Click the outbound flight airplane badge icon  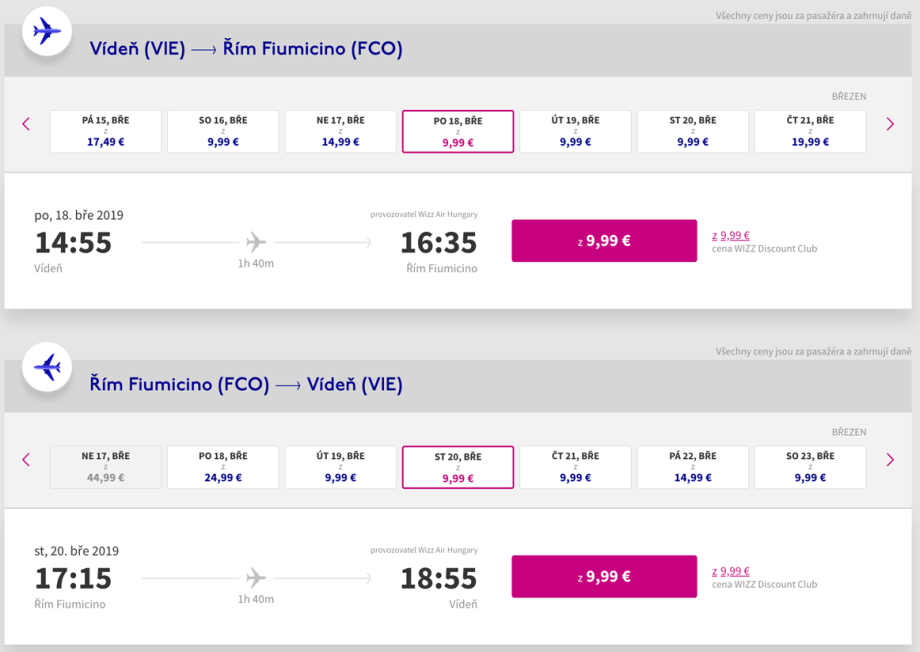pos(46,32)
